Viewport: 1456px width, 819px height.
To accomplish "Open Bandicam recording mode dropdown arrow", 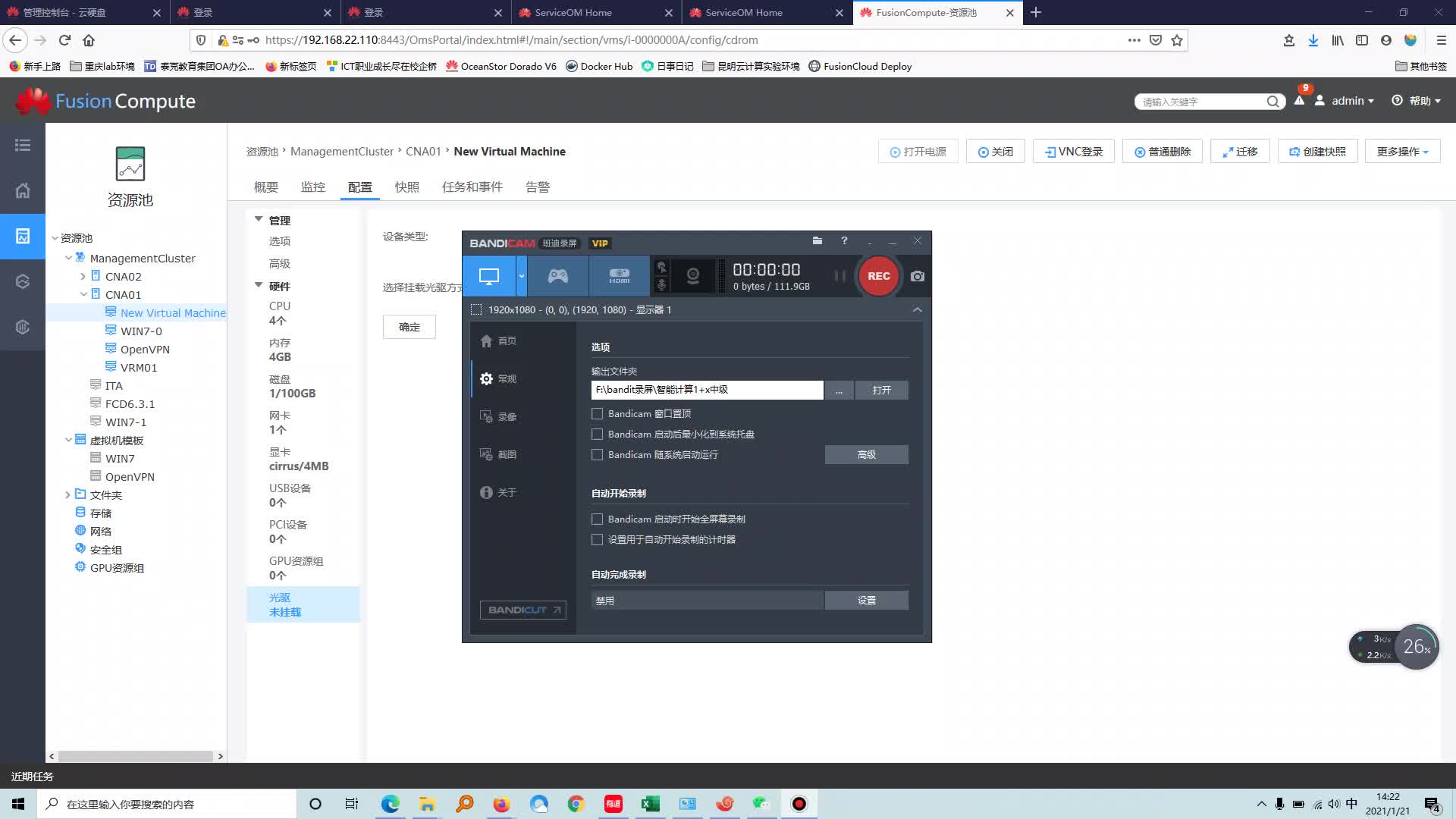I will pos(522,276).
